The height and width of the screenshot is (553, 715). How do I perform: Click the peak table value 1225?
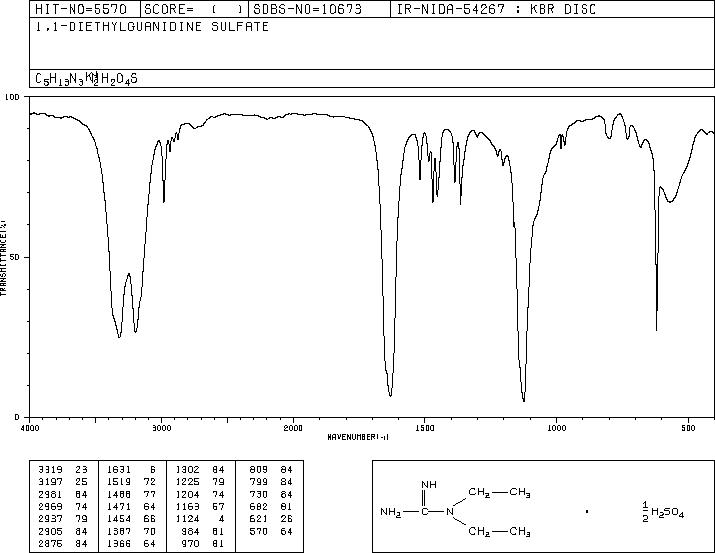click(187, 482)
